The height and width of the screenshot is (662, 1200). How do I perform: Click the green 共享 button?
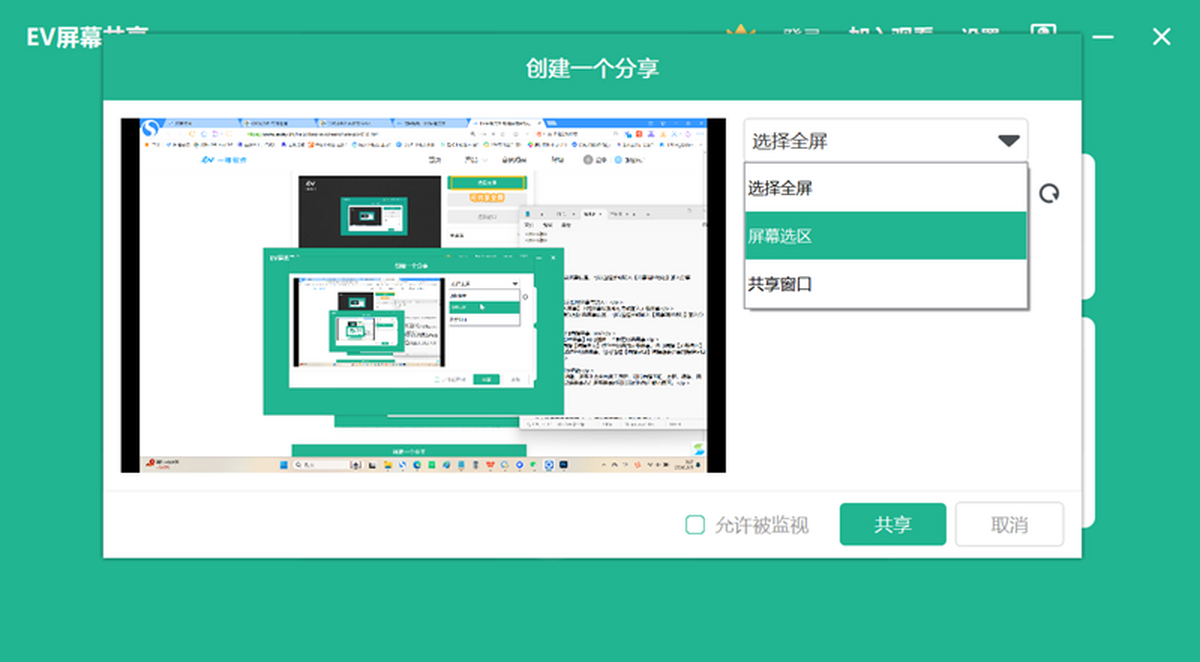[893, 524]
